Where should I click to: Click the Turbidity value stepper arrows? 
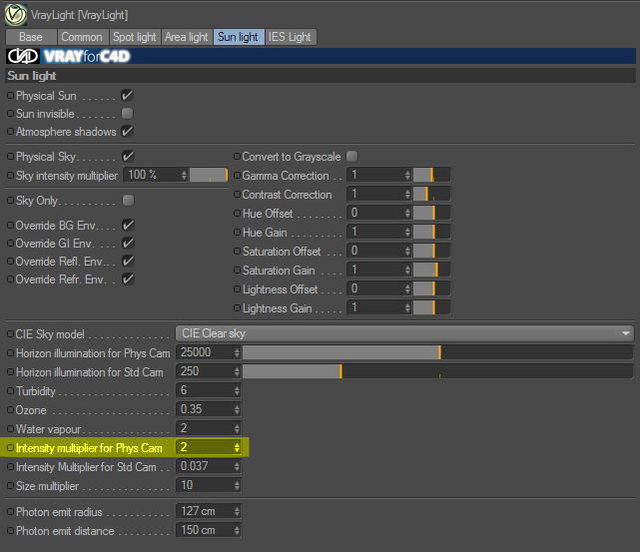coord(237,391)
